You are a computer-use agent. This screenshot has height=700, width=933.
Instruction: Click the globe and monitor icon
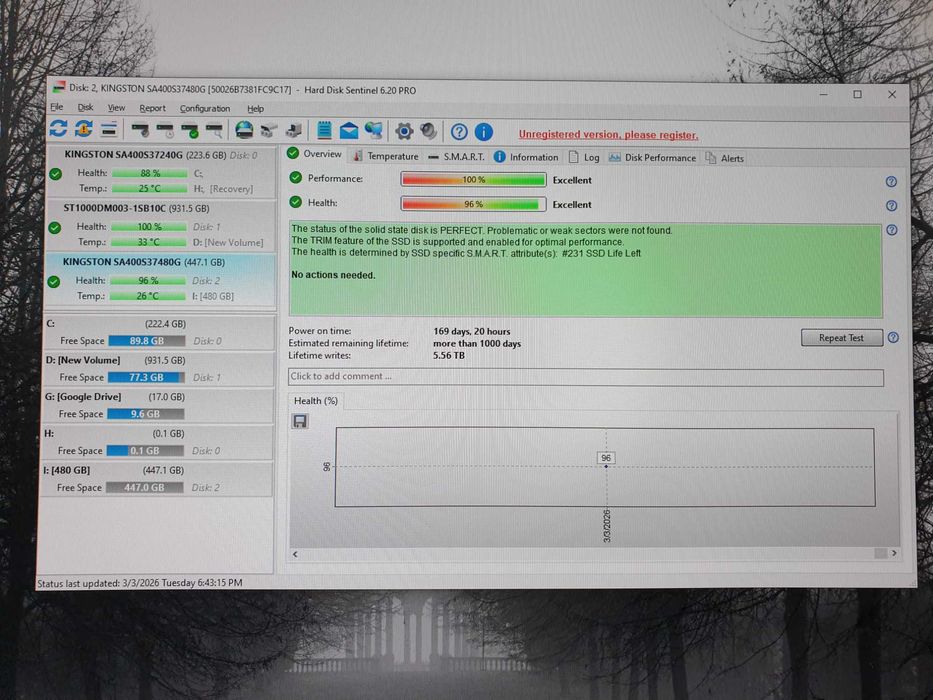tap(374, 130)
